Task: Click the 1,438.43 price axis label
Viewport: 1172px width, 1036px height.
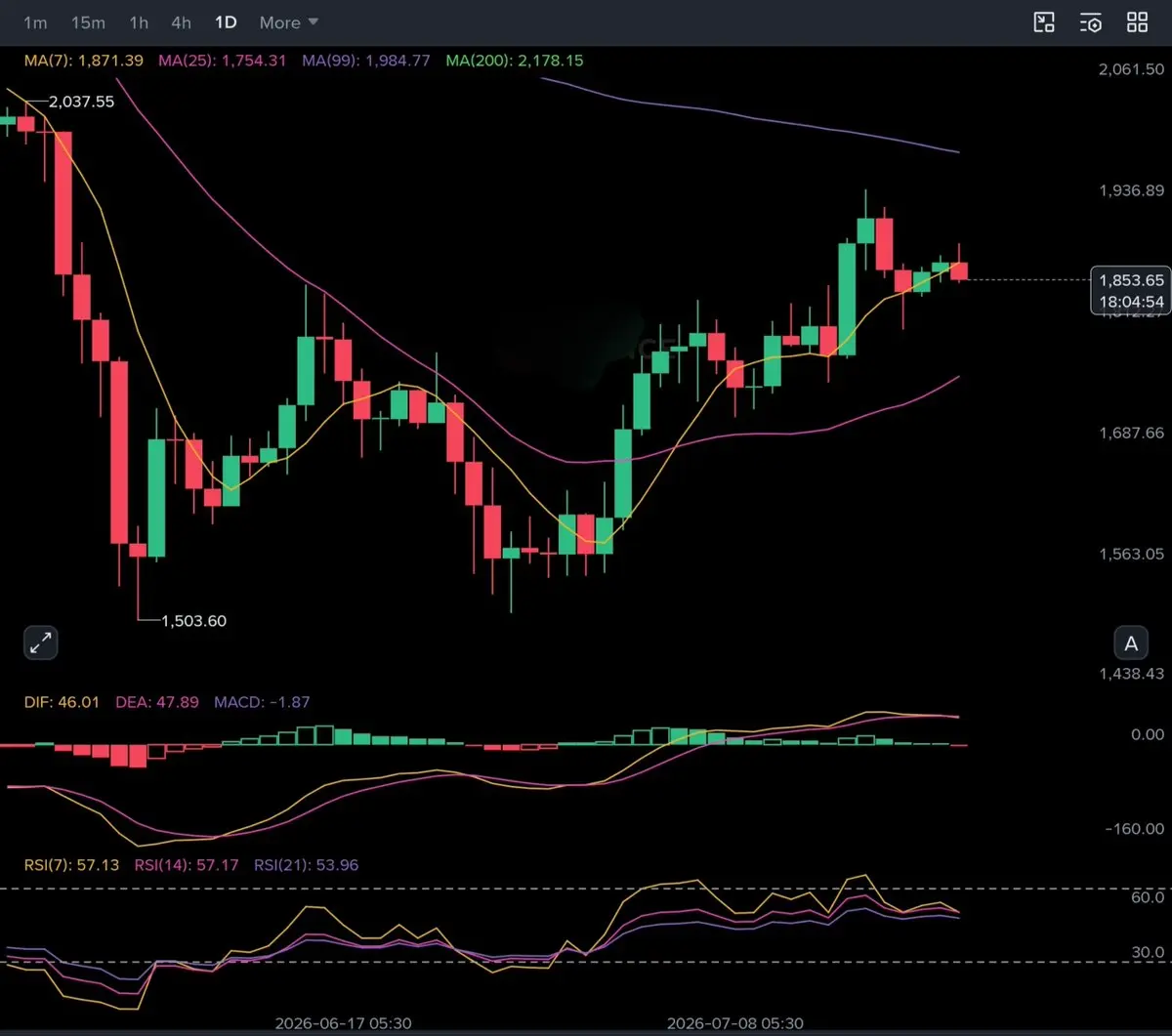Action: 1131,674
